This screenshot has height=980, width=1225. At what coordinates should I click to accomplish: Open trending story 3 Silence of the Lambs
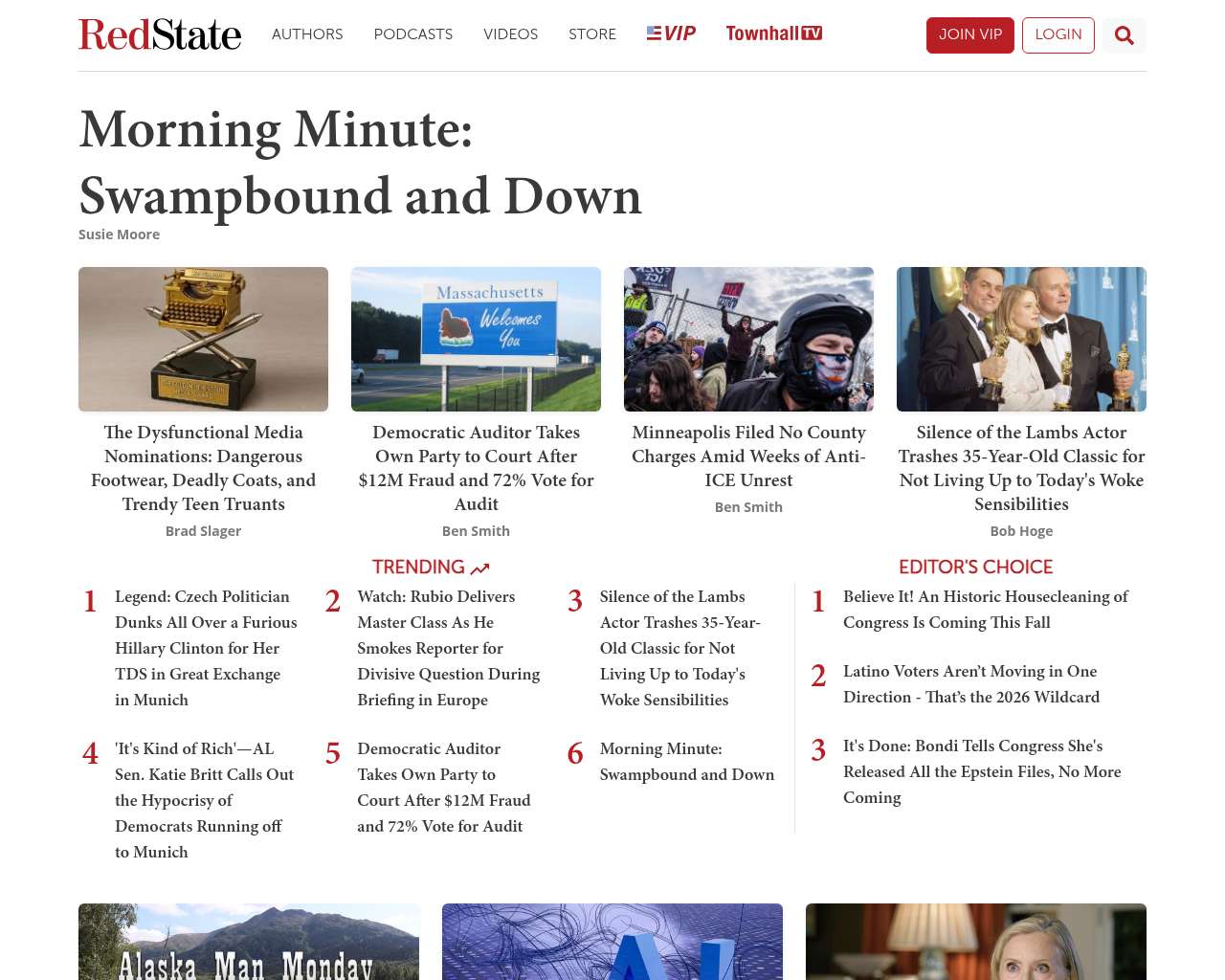pyautogui.click(x=680, y=648)
